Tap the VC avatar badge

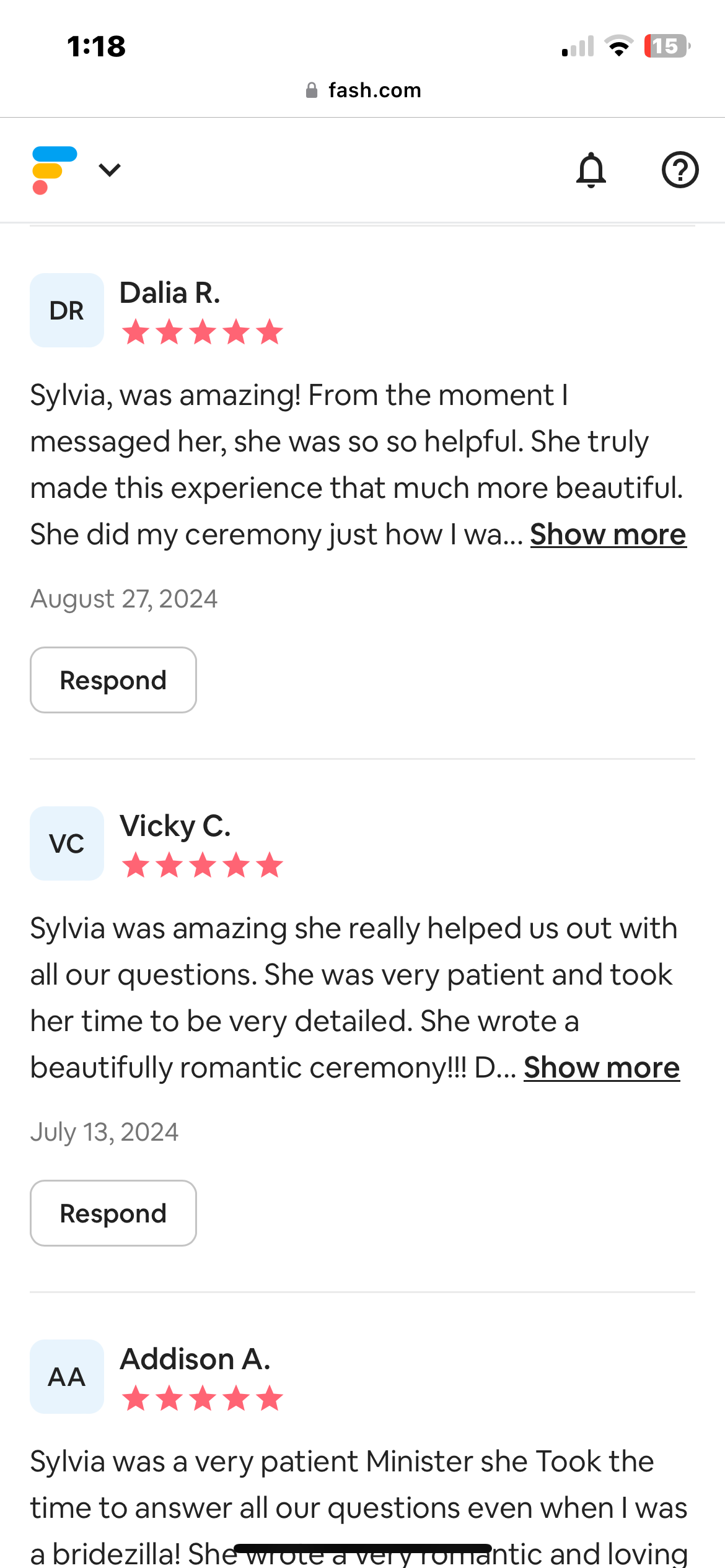[x=67, y=843]
